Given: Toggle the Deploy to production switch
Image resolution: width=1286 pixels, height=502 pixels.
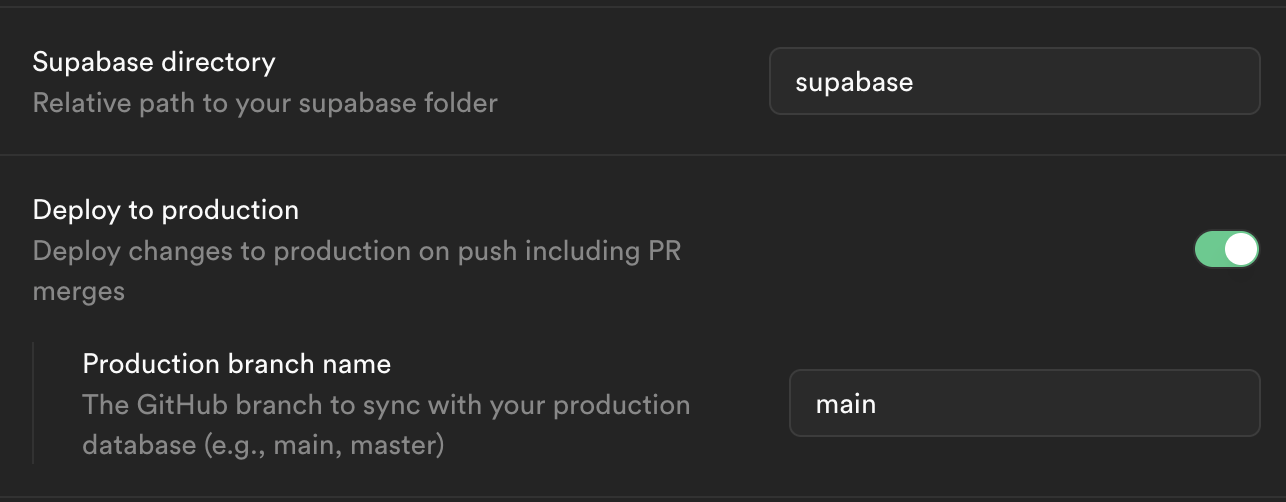Looking at the screenshot, I should 1226,250.
